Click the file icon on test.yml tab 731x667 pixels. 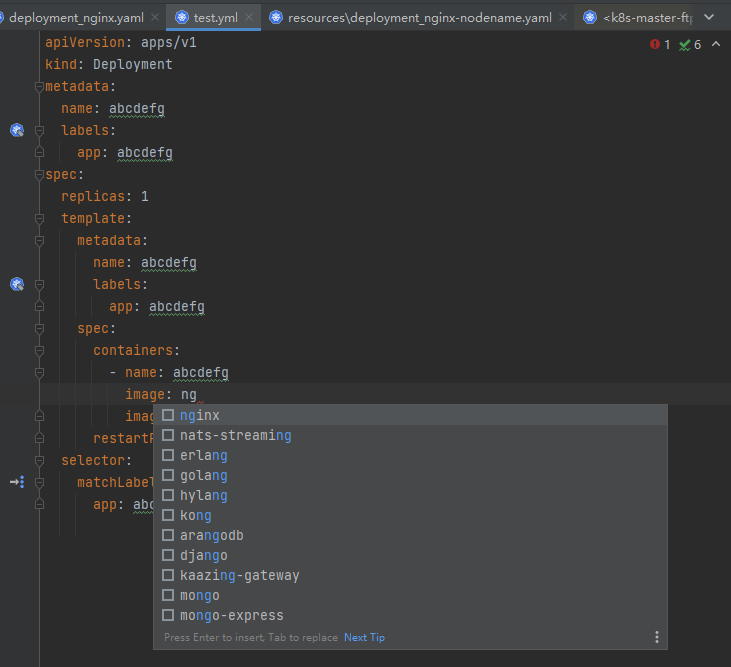coord(181,17)
